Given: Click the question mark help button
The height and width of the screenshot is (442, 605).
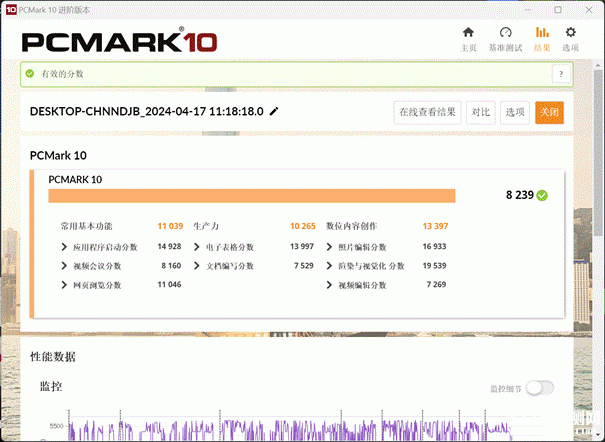Looking at the screenshot, I should 561,73.
